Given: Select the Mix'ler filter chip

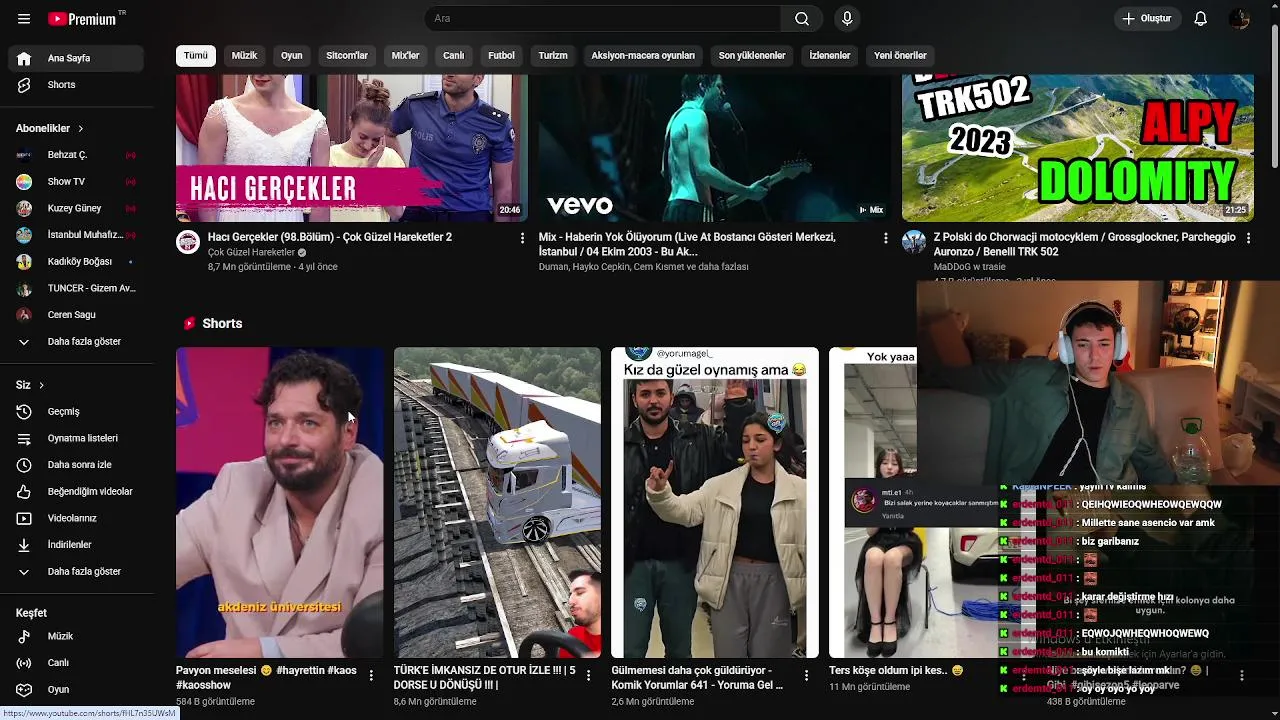Looking at the screenshot, I should (405, 56).
